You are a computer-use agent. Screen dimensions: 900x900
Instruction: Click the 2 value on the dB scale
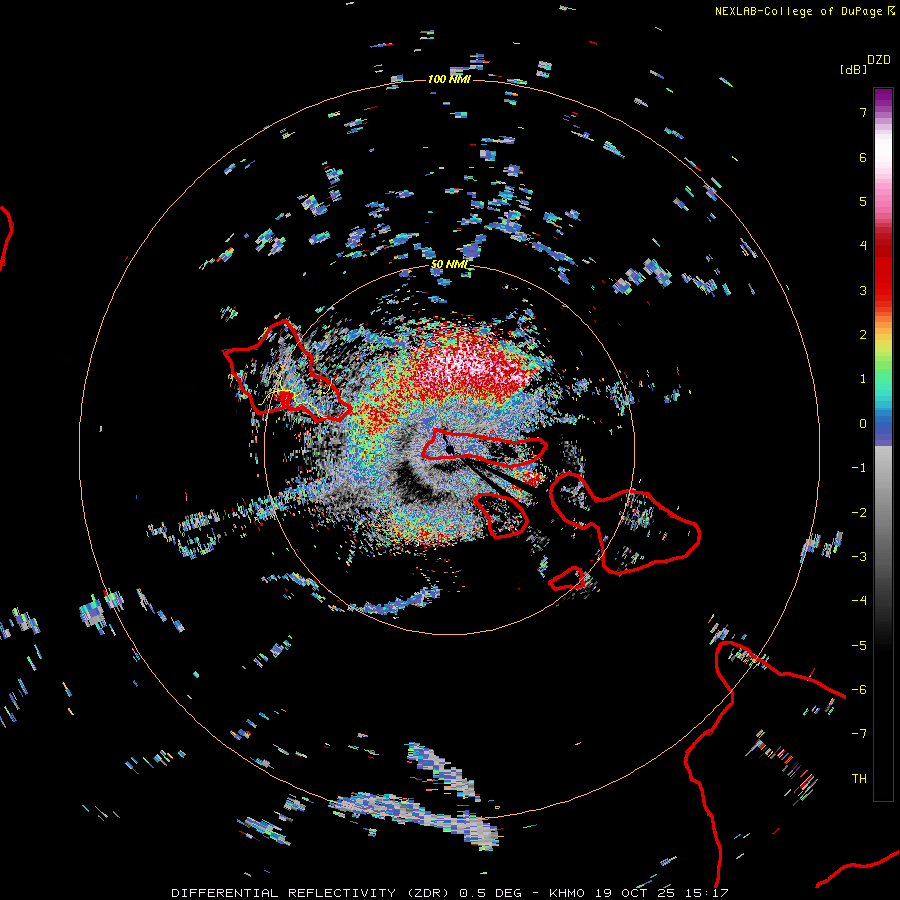(x=863, y=335)
